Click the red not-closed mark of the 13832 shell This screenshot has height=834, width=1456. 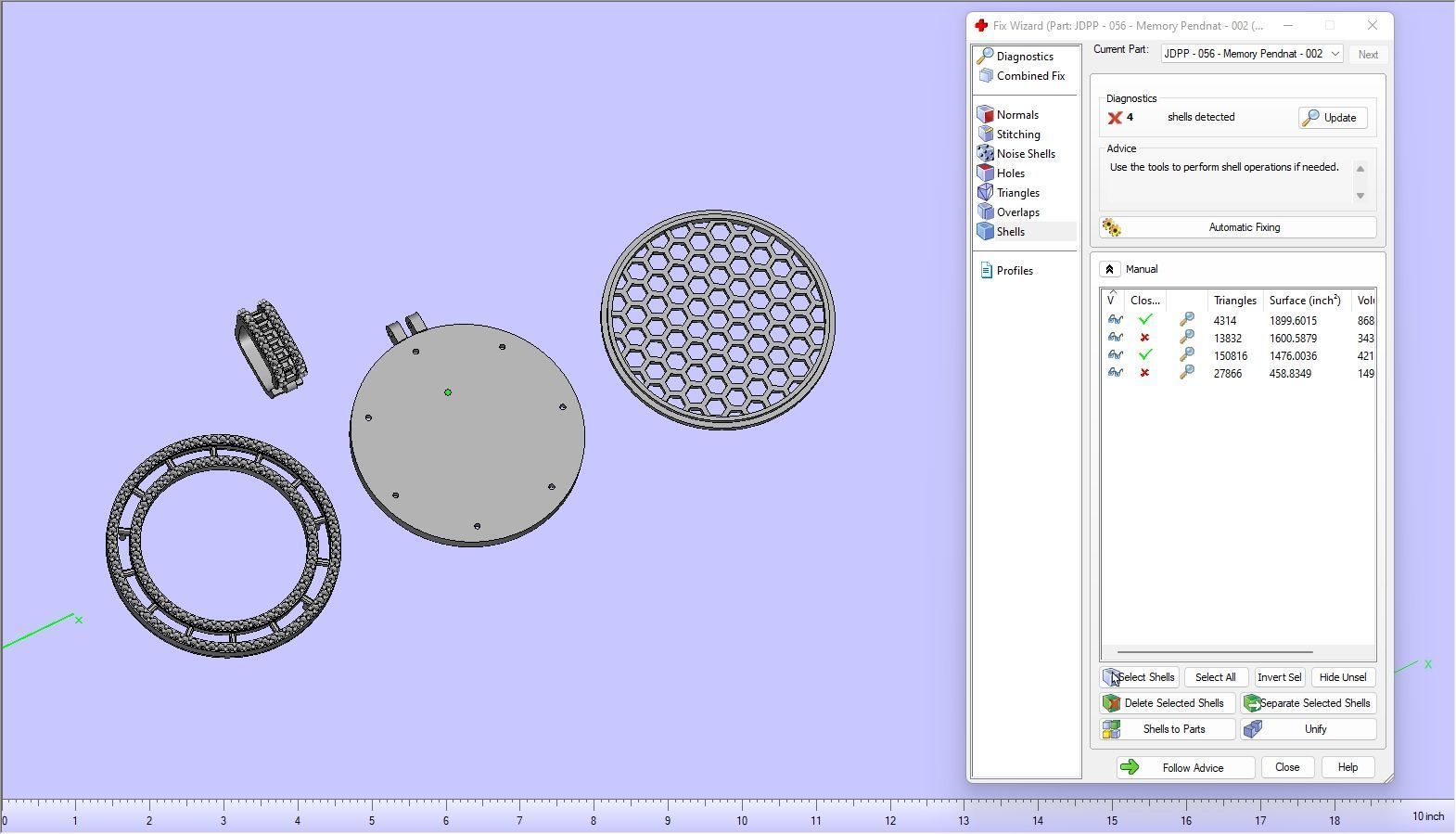[x=1144, y=338]
